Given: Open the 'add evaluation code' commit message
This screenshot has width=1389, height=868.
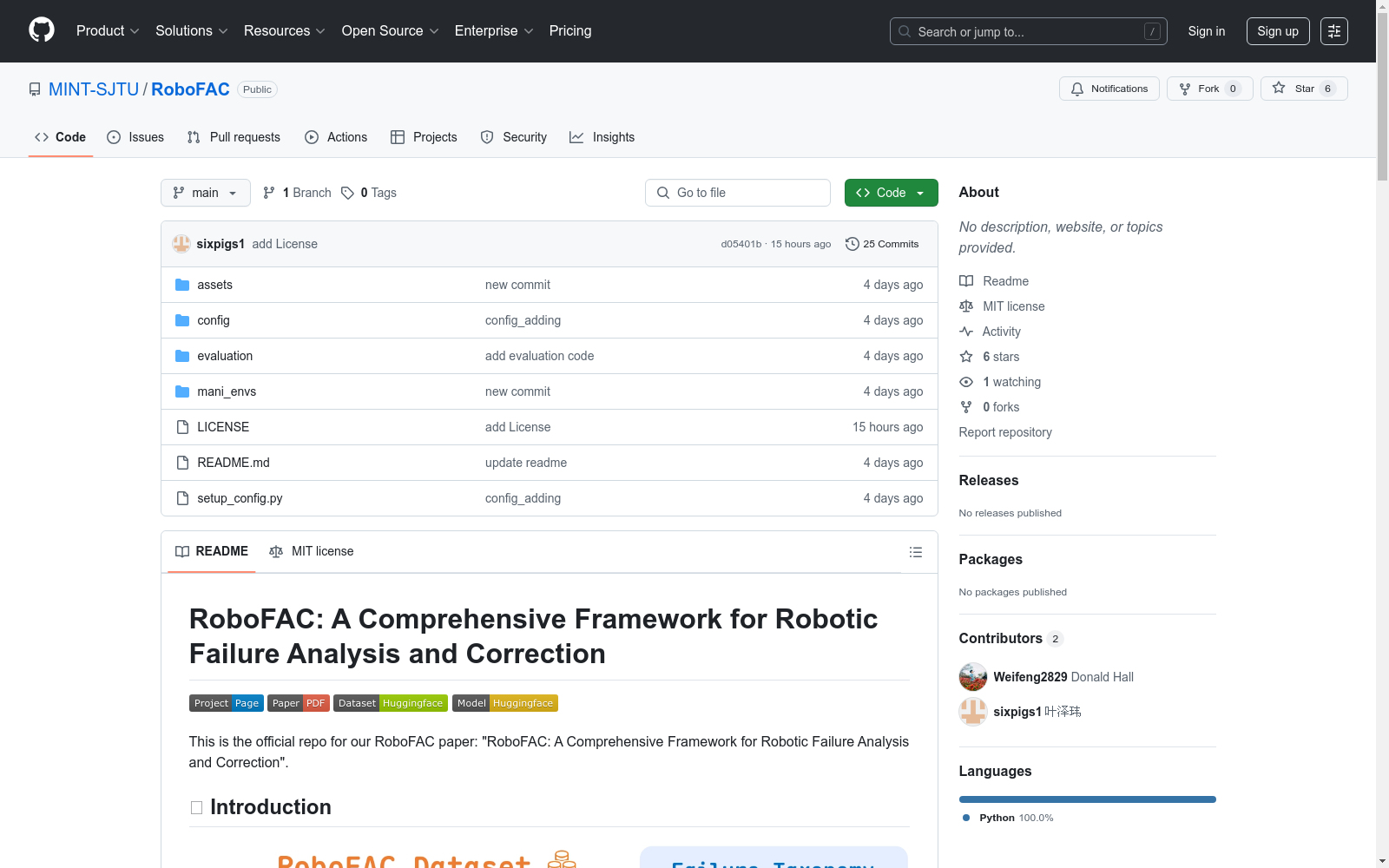Looking at the screenshot, I should (540, 356).
